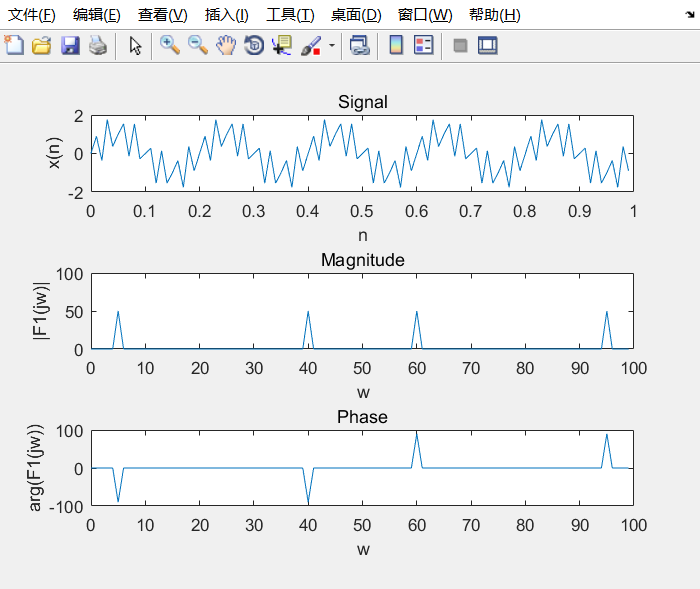
Task: Click the Magnitude plot title
Action: [362, 260]
